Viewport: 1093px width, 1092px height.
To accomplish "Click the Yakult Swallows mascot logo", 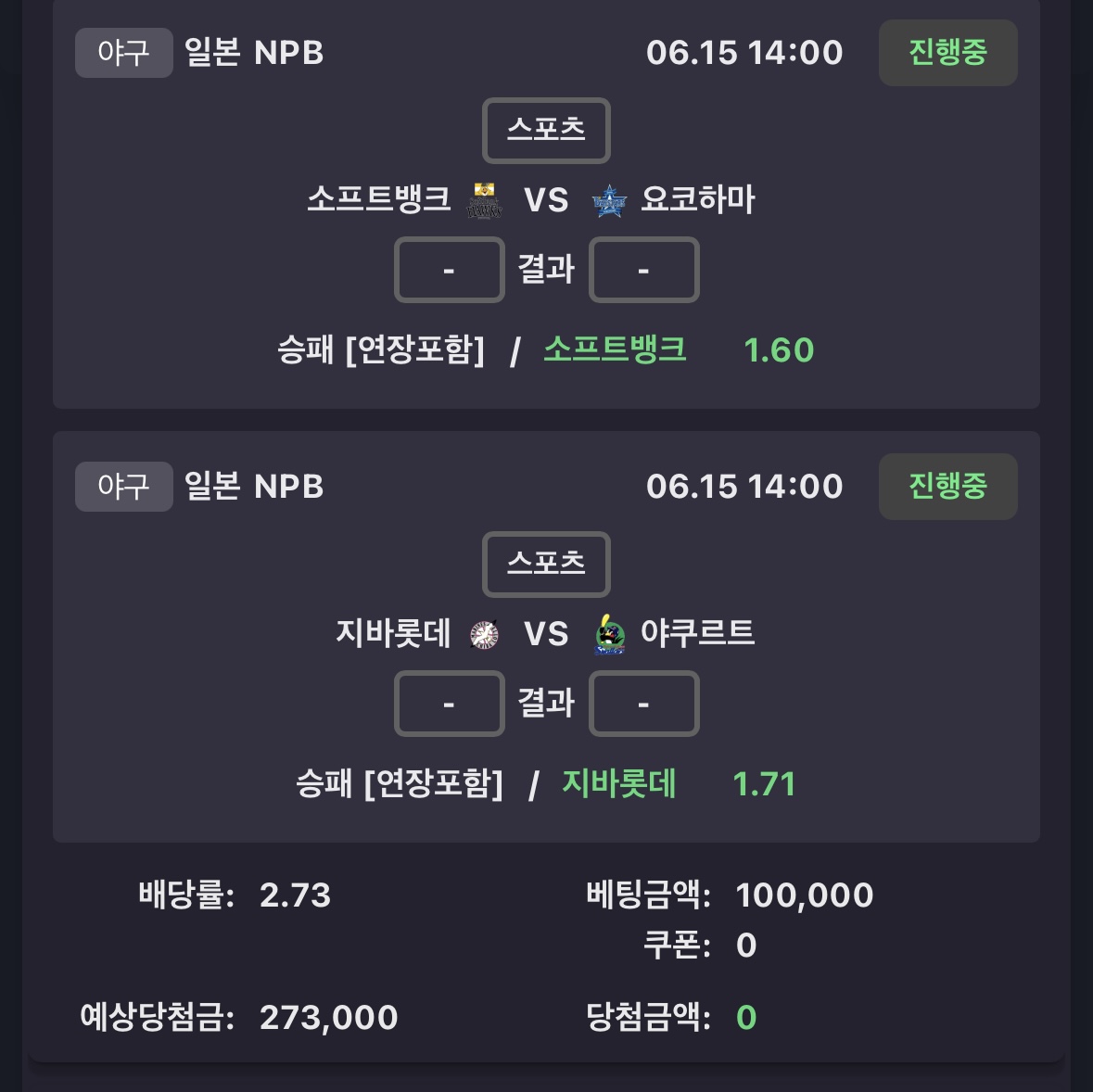I will click(x=609, y=634).
